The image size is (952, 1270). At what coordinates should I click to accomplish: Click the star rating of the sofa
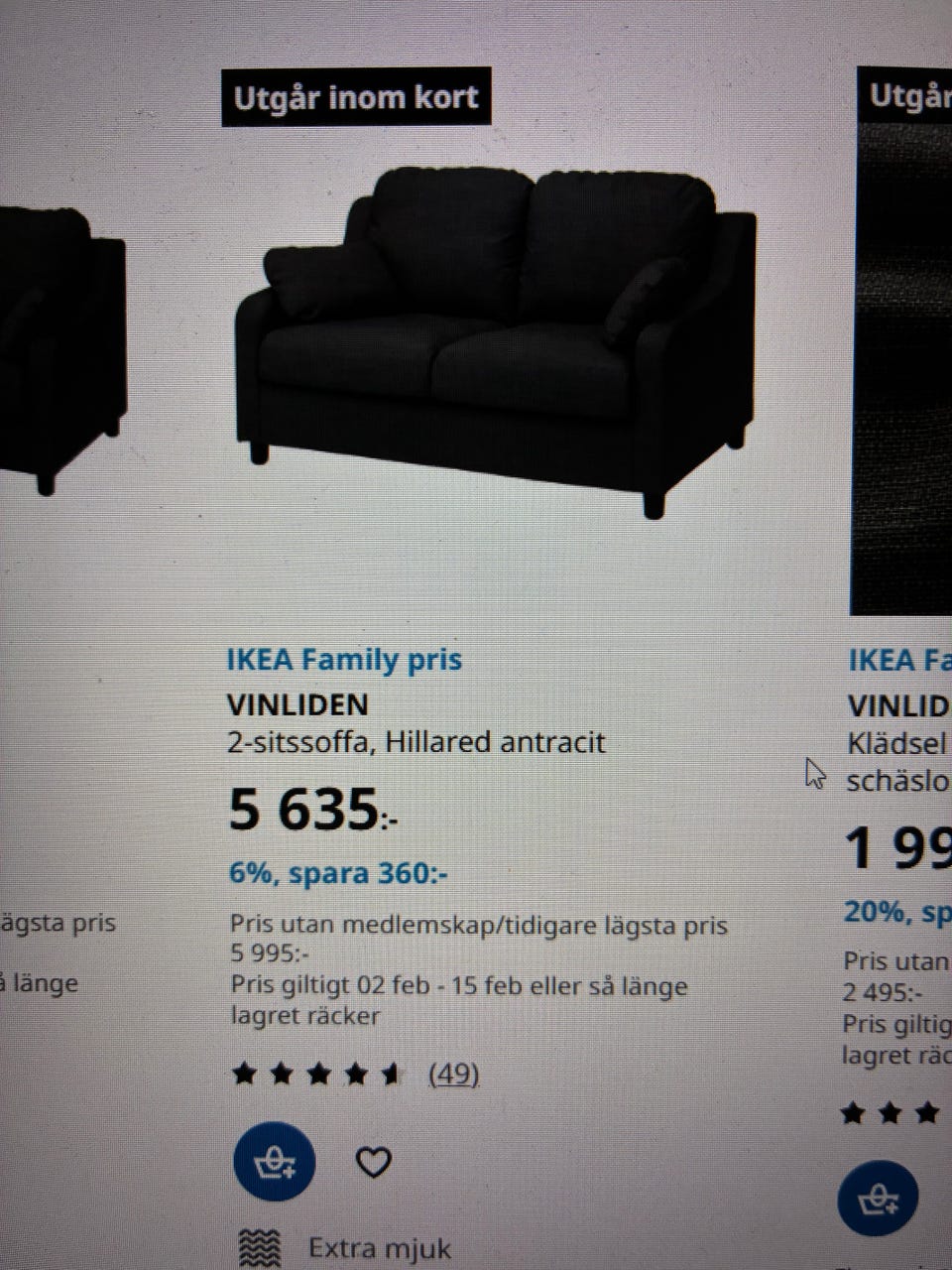[316, 1074]
